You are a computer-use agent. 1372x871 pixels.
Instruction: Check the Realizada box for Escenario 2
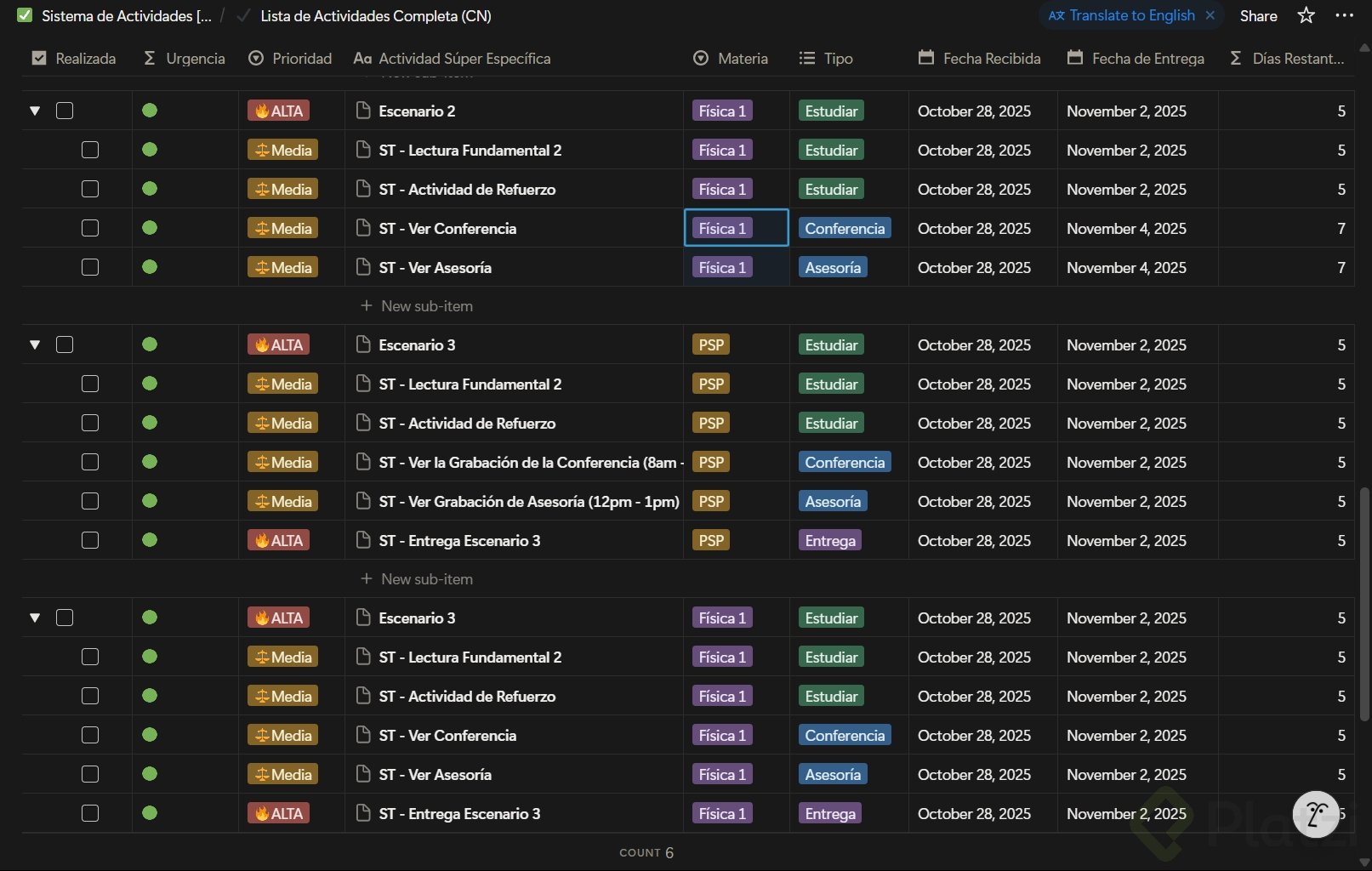[65, 111]
